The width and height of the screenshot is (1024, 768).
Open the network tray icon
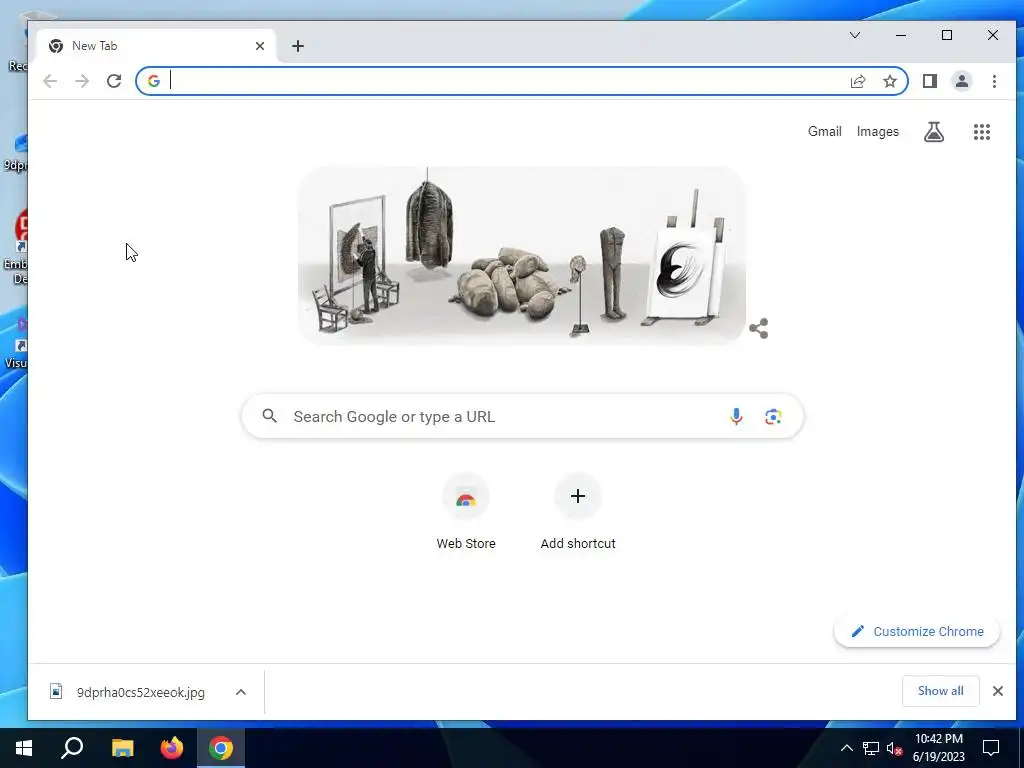(x=871, y=748)
